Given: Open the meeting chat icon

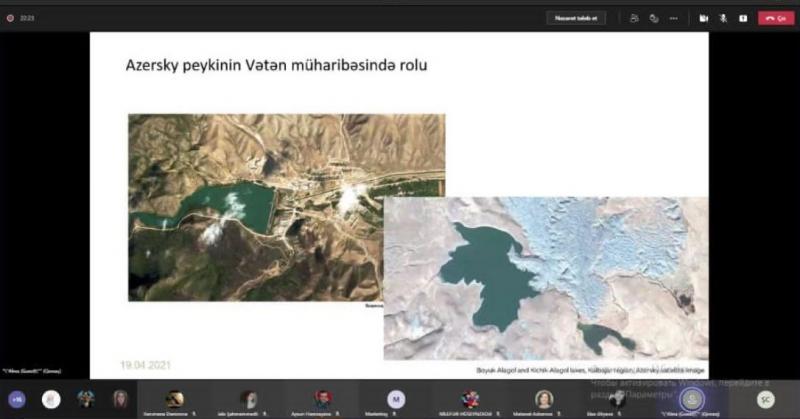Looking at the screenshot, I should click(654, 18).
